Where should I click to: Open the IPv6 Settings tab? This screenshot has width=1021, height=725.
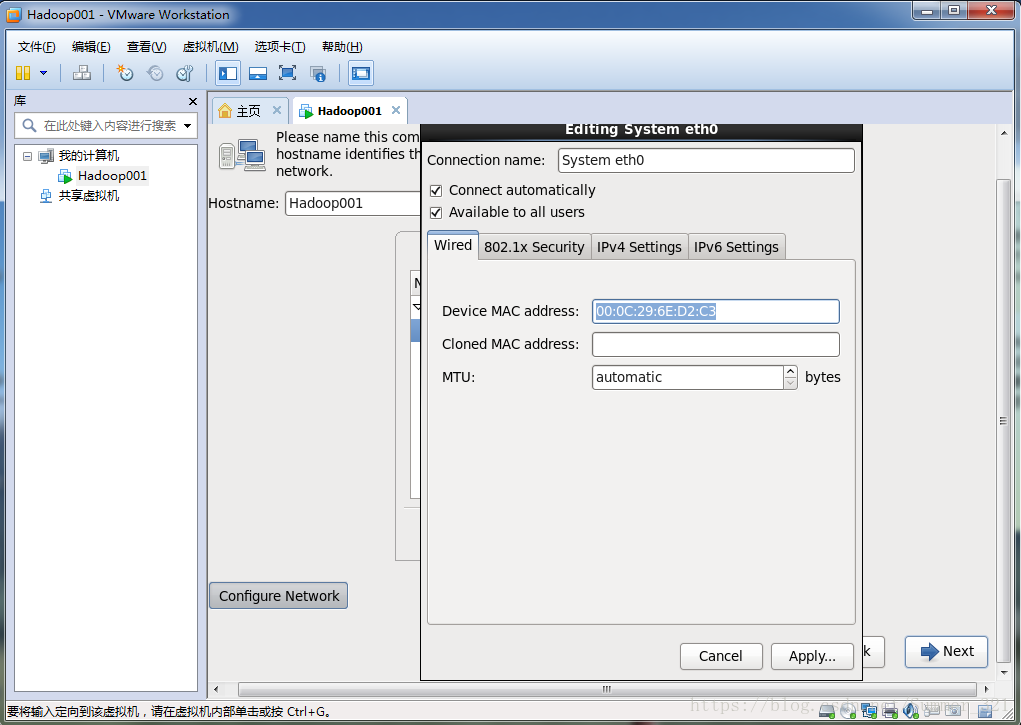(x=736, y=247)
